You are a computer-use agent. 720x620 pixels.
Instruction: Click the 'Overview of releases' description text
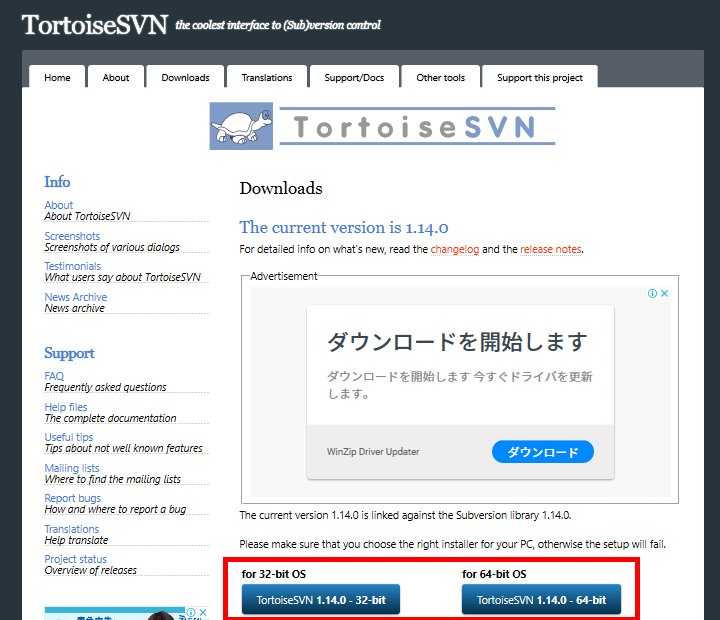click(x=90, y=570)
